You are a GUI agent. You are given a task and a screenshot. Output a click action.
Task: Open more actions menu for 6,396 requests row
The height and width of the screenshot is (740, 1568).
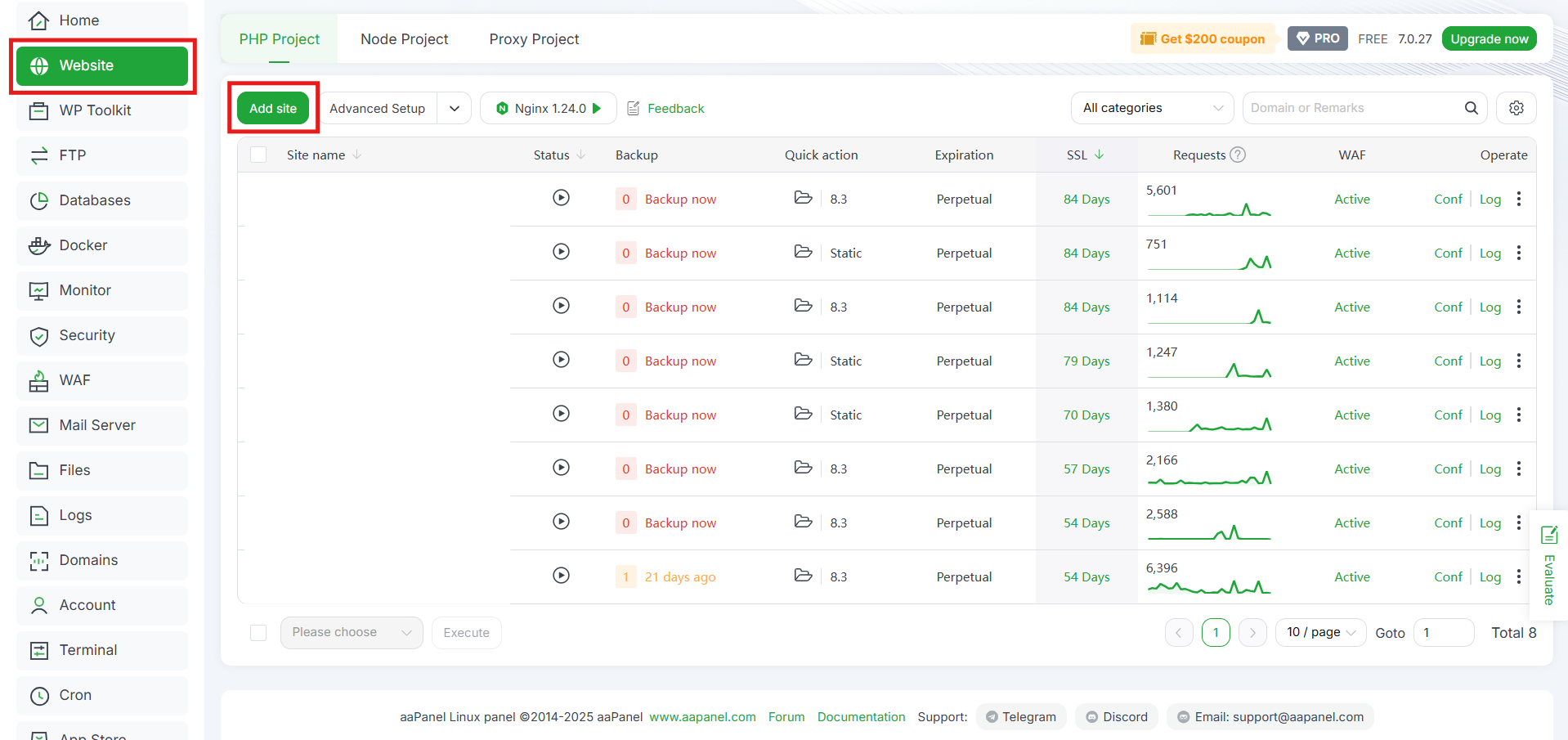click(x=1519, y=576)
